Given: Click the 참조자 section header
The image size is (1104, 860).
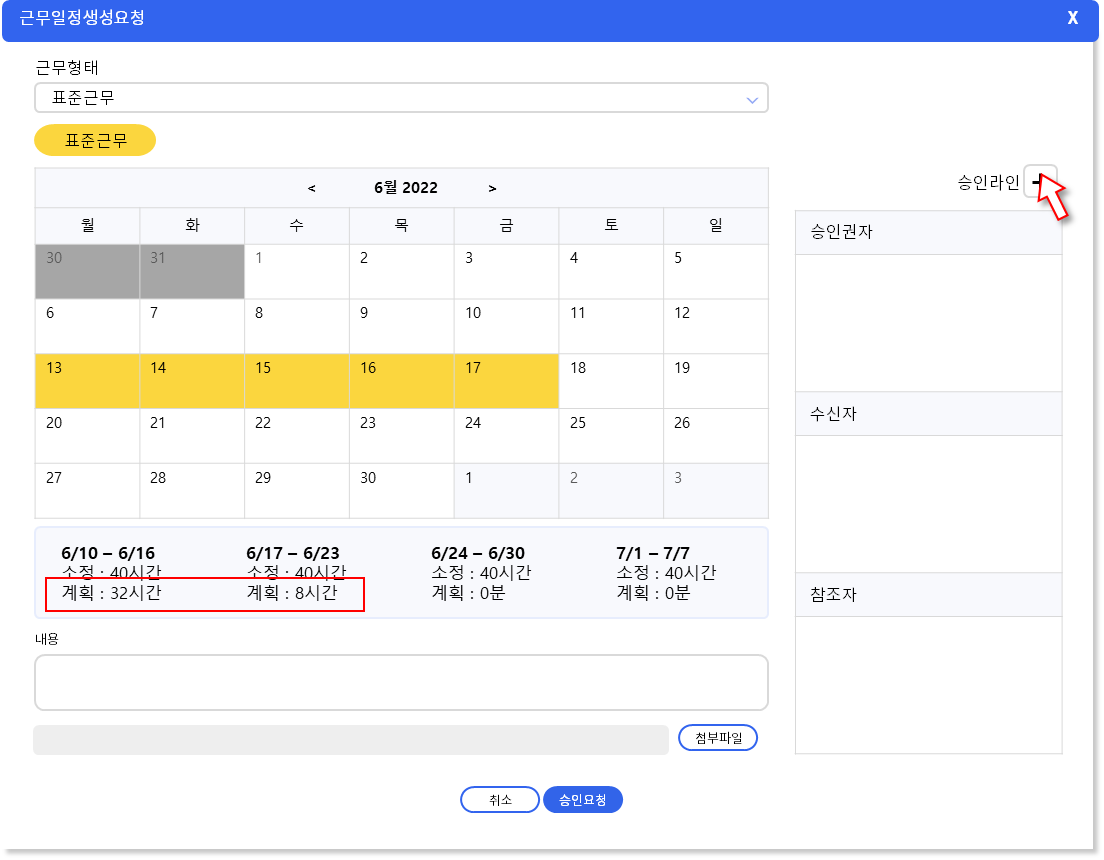Looking at the screenshot, I should point(929,595).
